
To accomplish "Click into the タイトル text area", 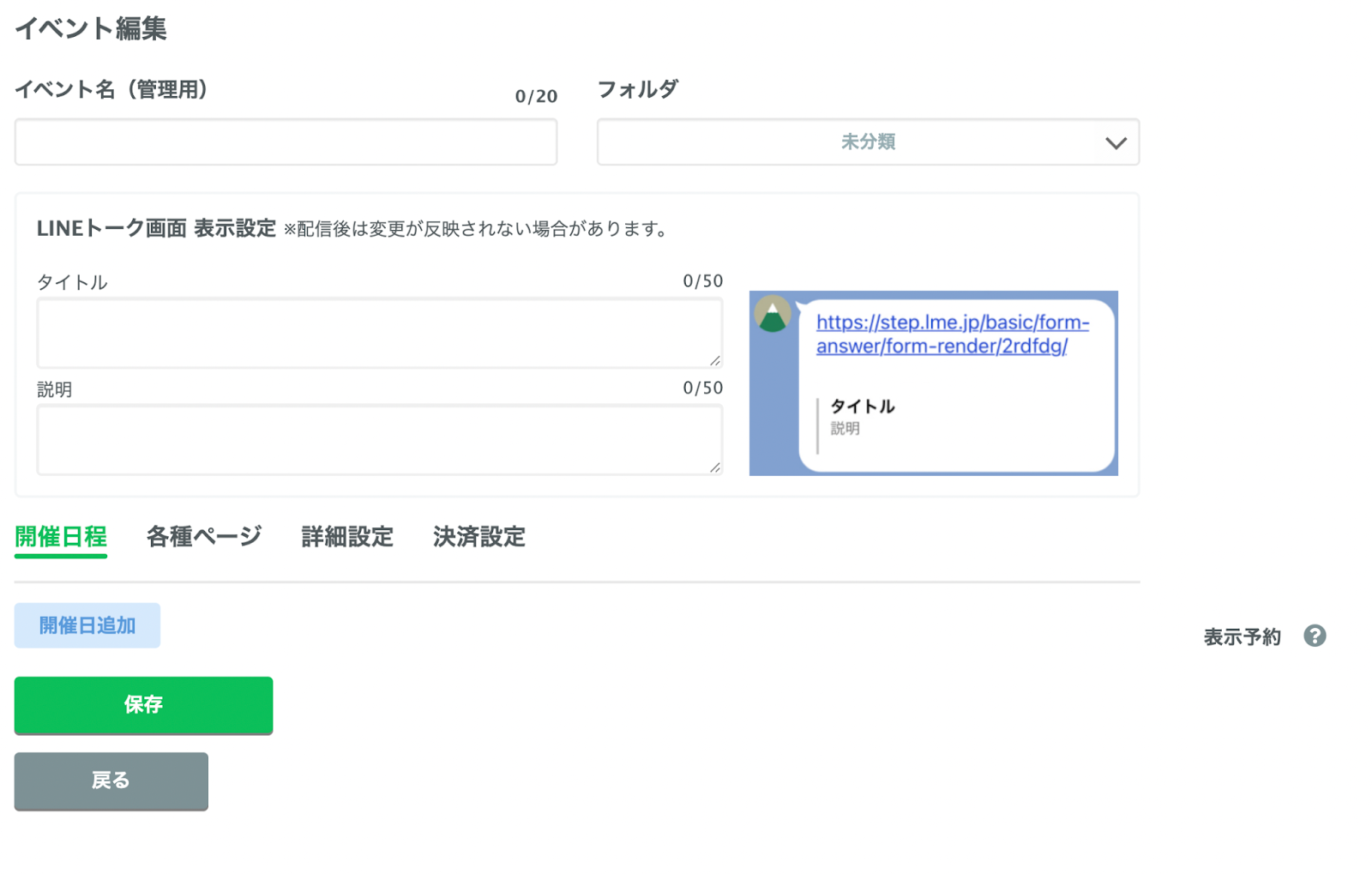I will click(x=379, y=333).
